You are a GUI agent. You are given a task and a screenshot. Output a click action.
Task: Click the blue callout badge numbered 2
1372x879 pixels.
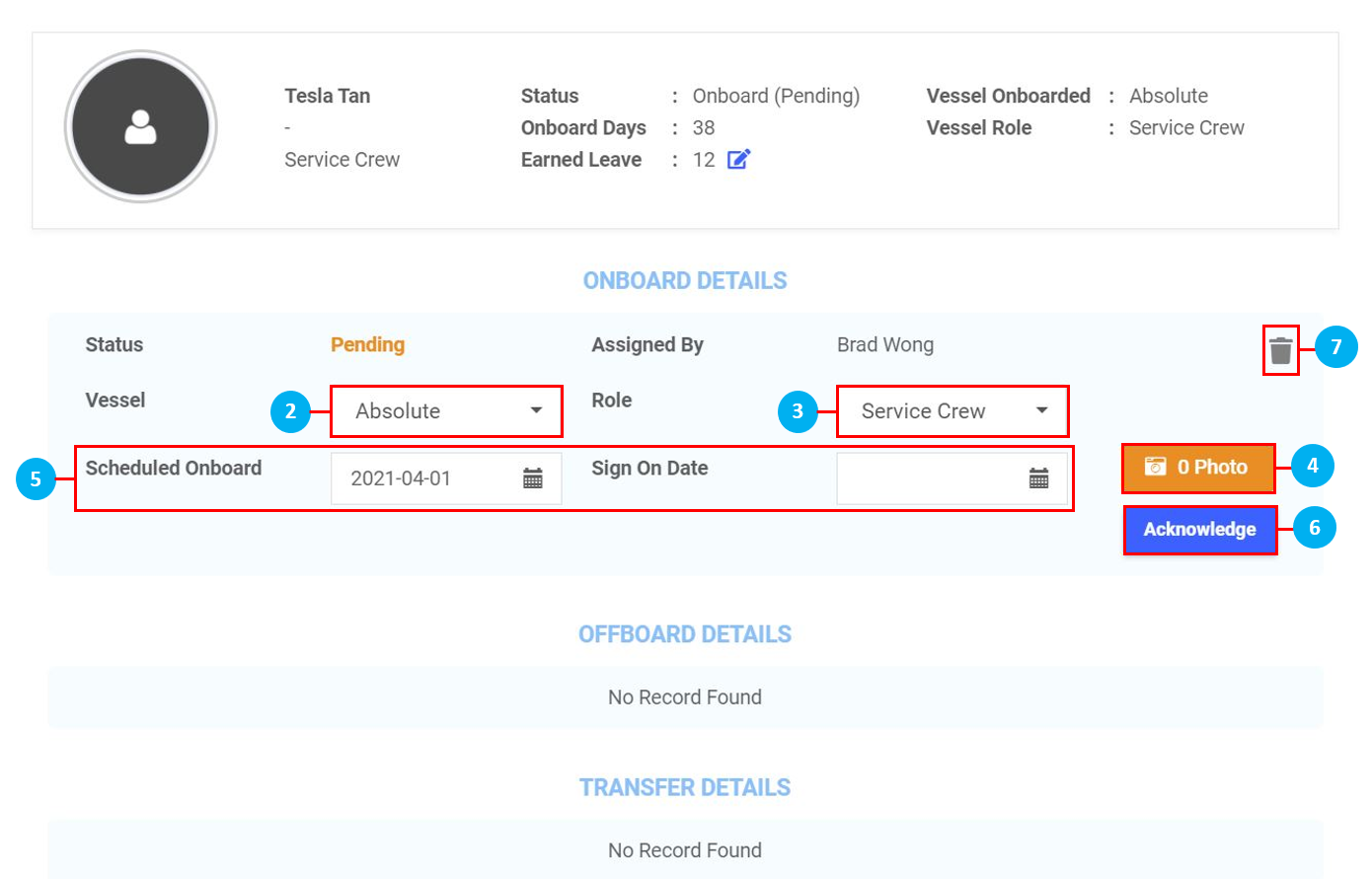[x=290, y=411]
